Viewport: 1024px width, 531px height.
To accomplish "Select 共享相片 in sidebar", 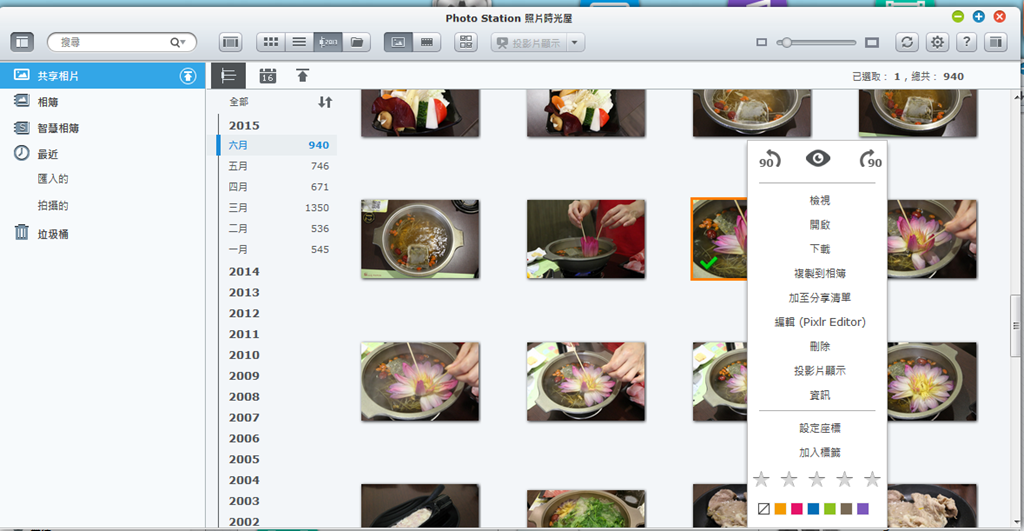I will coord(103,76).
